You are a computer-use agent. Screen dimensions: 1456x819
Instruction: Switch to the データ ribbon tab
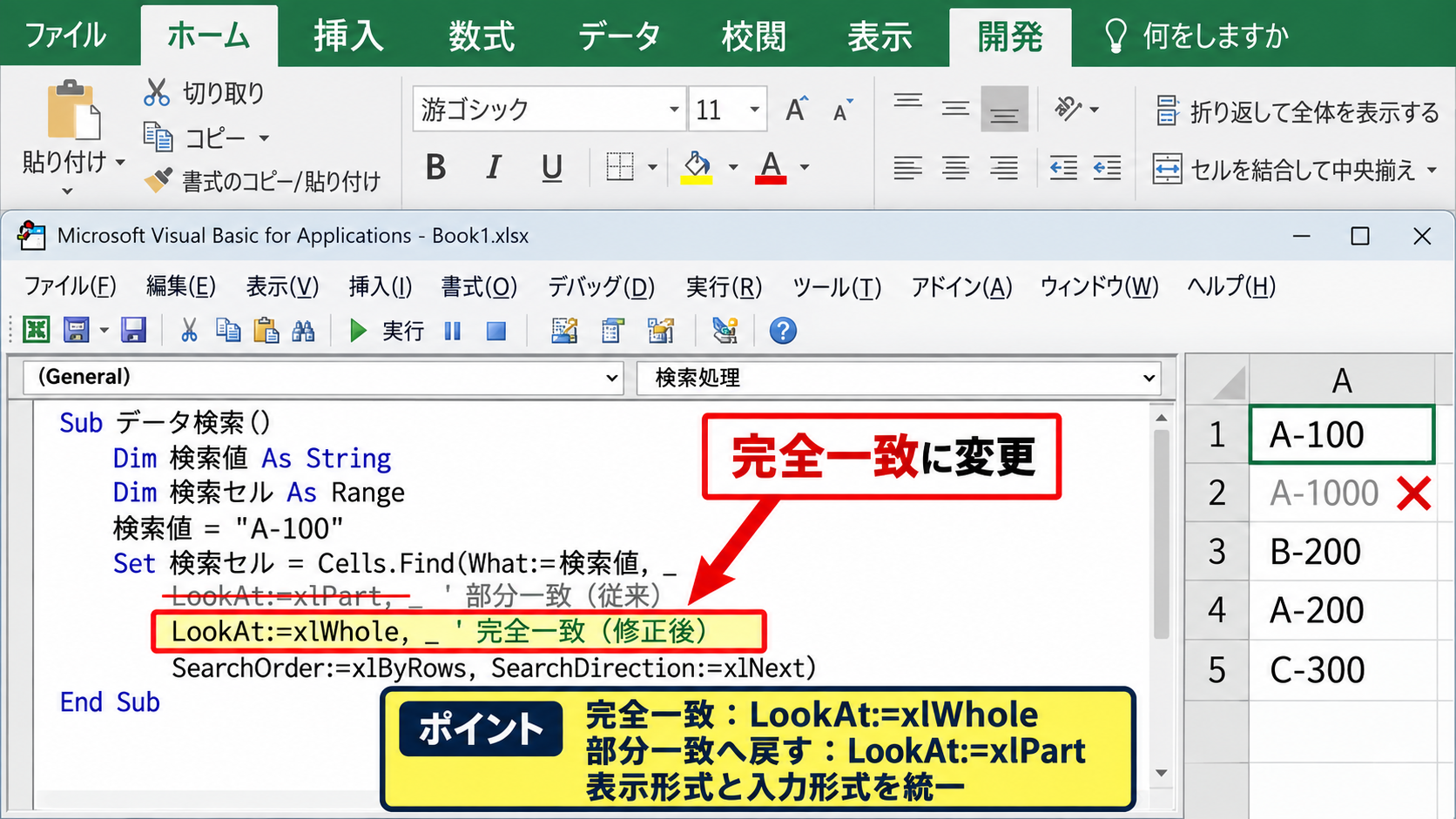pyautogui.click(x=619, y=36)
